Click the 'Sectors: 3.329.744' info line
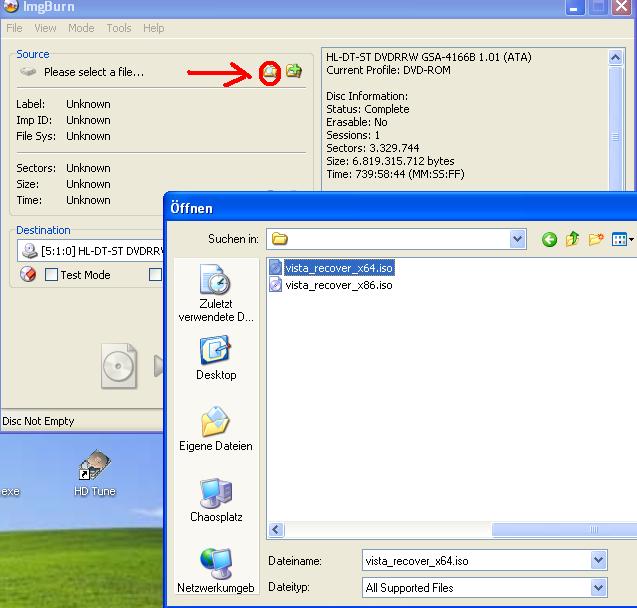The height and width of the screenshot is (608, 637). (373, 148)
